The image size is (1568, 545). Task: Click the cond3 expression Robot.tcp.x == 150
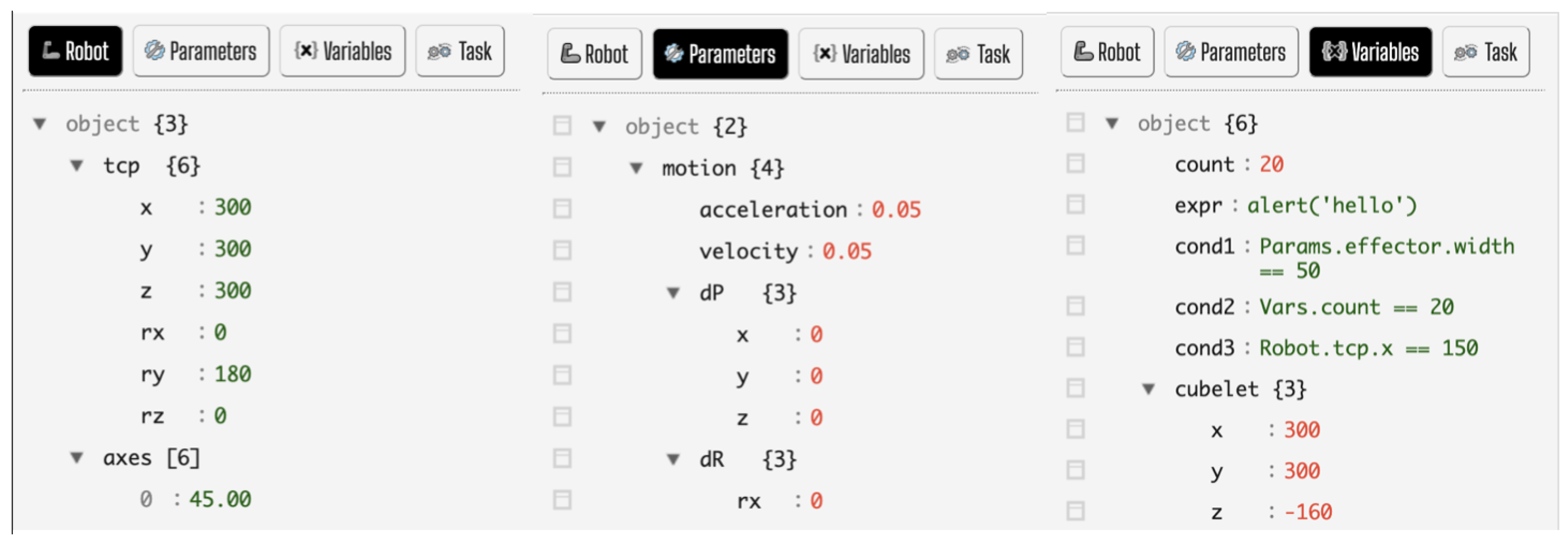pos(1368,348)
